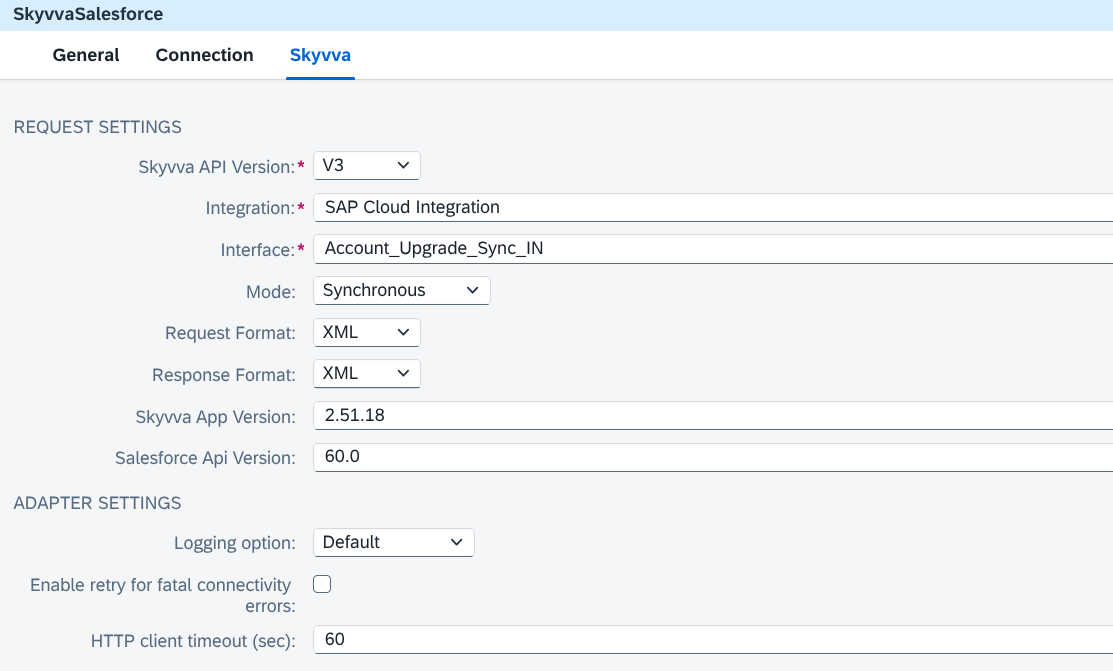Click the Mode label
This screenshot has height=671, width=1113.
click(270, 292)
